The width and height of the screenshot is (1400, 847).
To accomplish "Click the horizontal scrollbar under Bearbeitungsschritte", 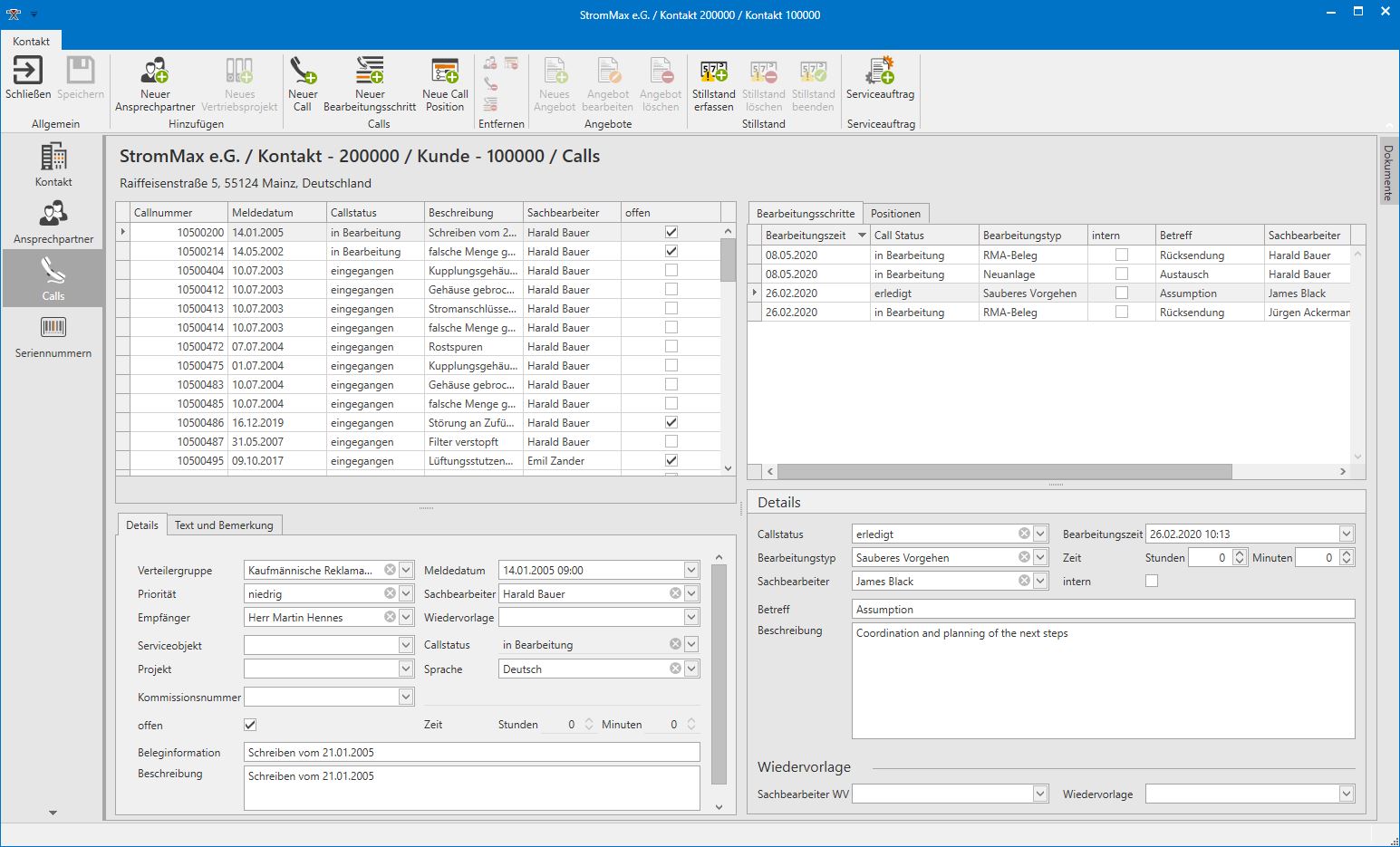I will coord(1004,471).
